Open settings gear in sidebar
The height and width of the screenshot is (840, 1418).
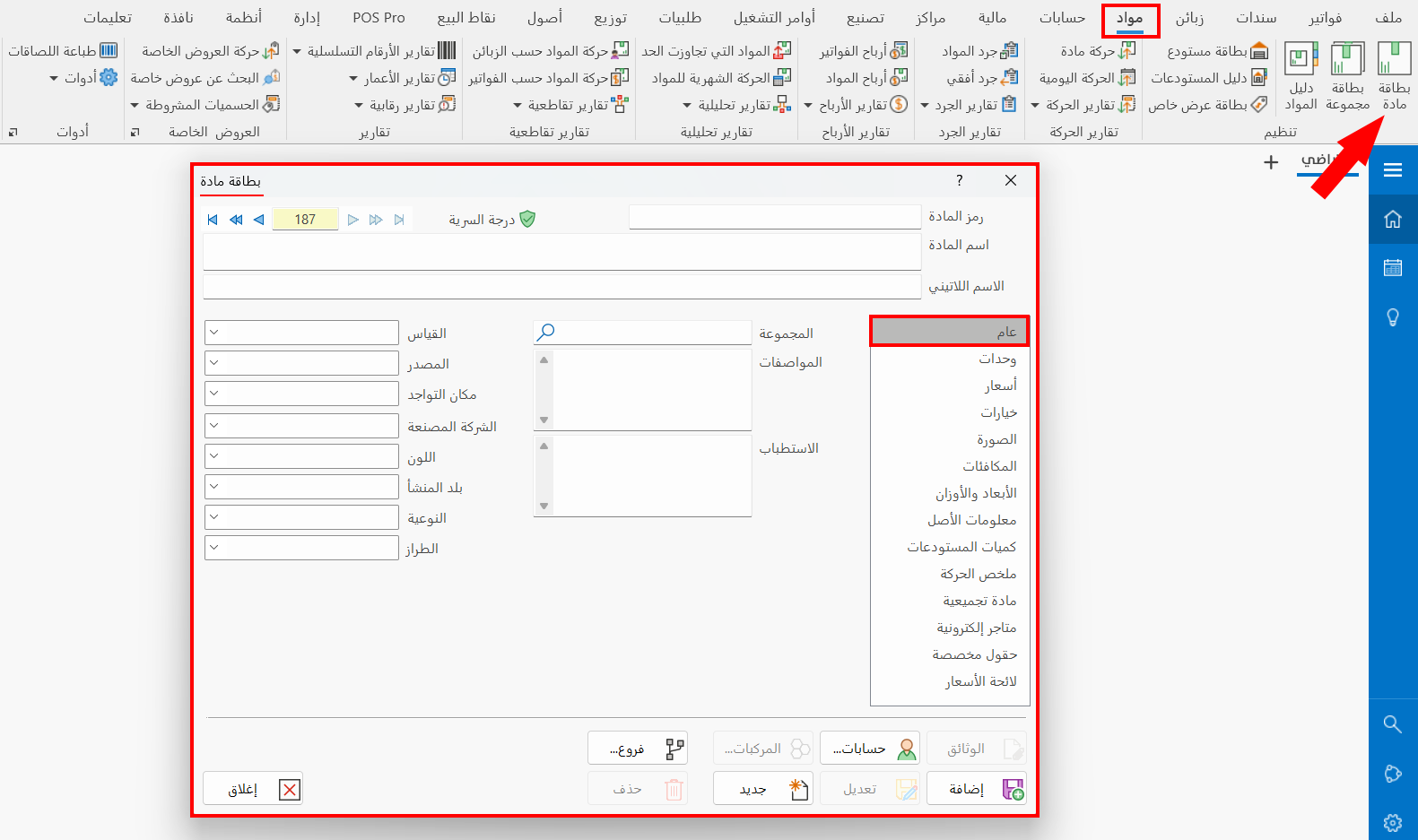(1393, 822)
